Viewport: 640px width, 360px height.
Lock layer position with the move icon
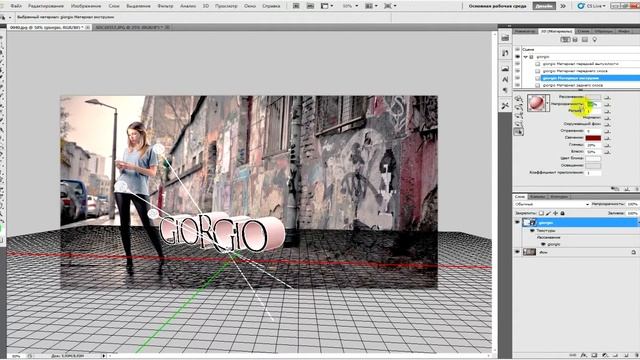click(555, 213)
